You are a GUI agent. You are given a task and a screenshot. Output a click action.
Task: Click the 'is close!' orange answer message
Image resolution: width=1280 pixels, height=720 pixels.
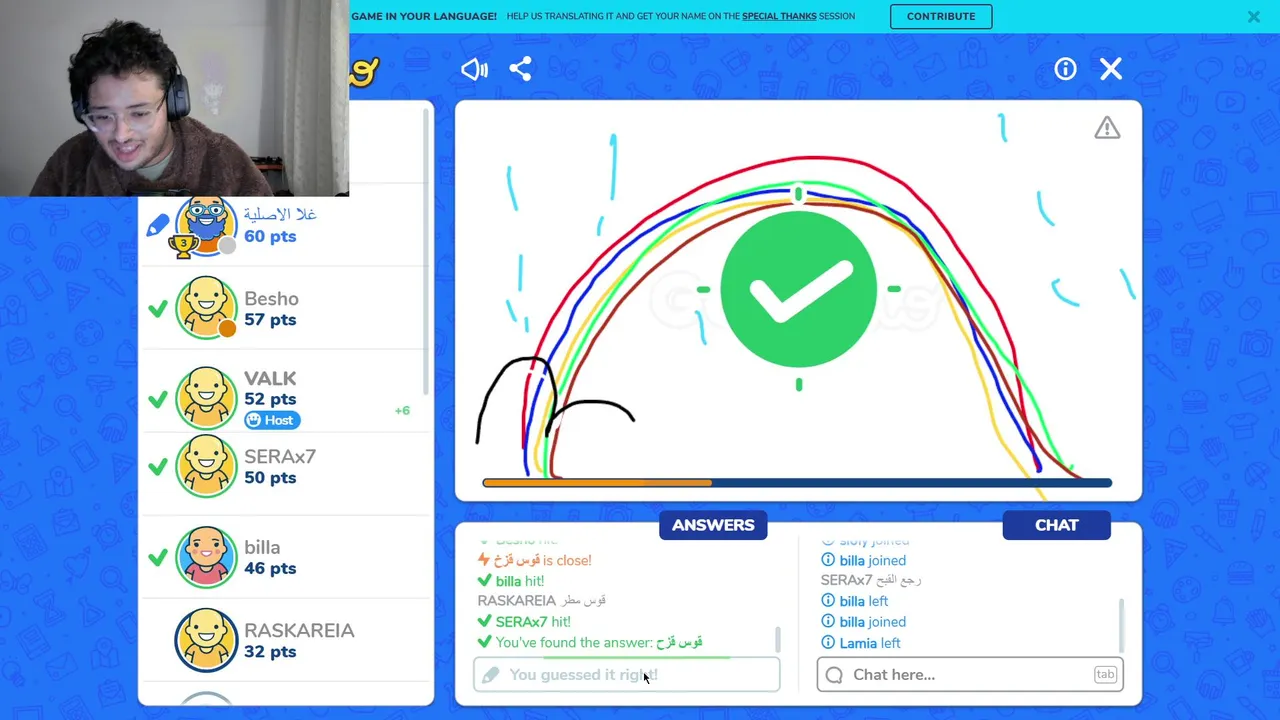(x=534, y=561)
